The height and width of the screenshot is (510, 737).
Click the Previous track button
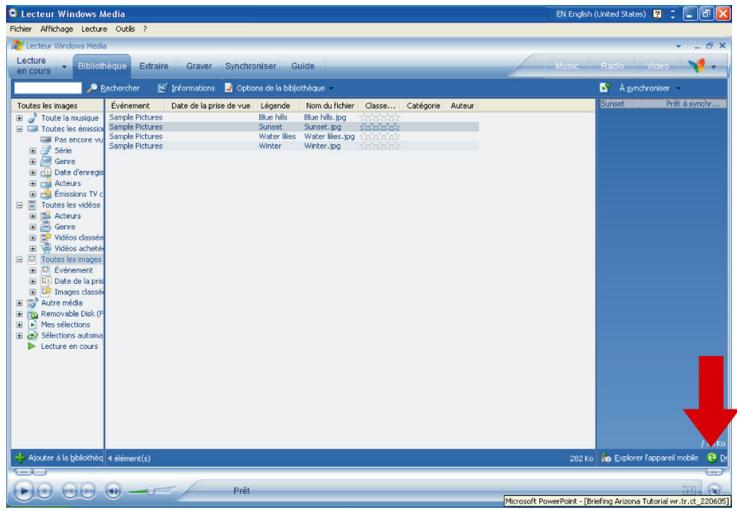[70, 492]
